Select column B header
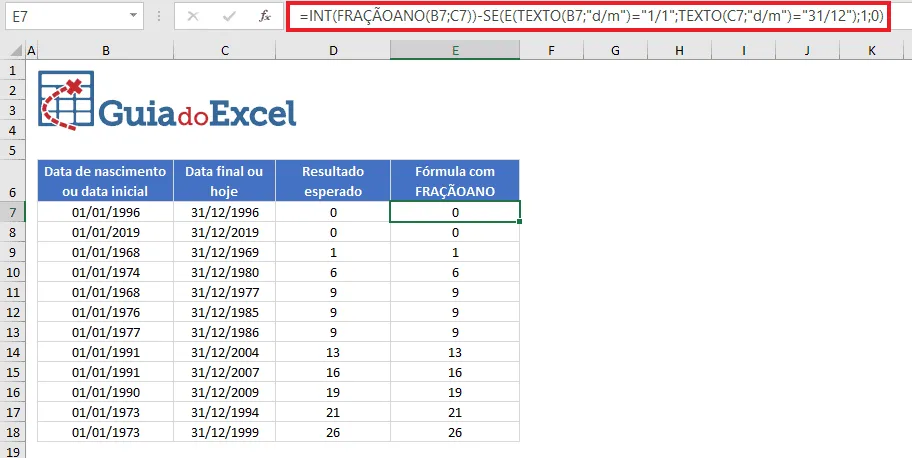 point(106,51)
